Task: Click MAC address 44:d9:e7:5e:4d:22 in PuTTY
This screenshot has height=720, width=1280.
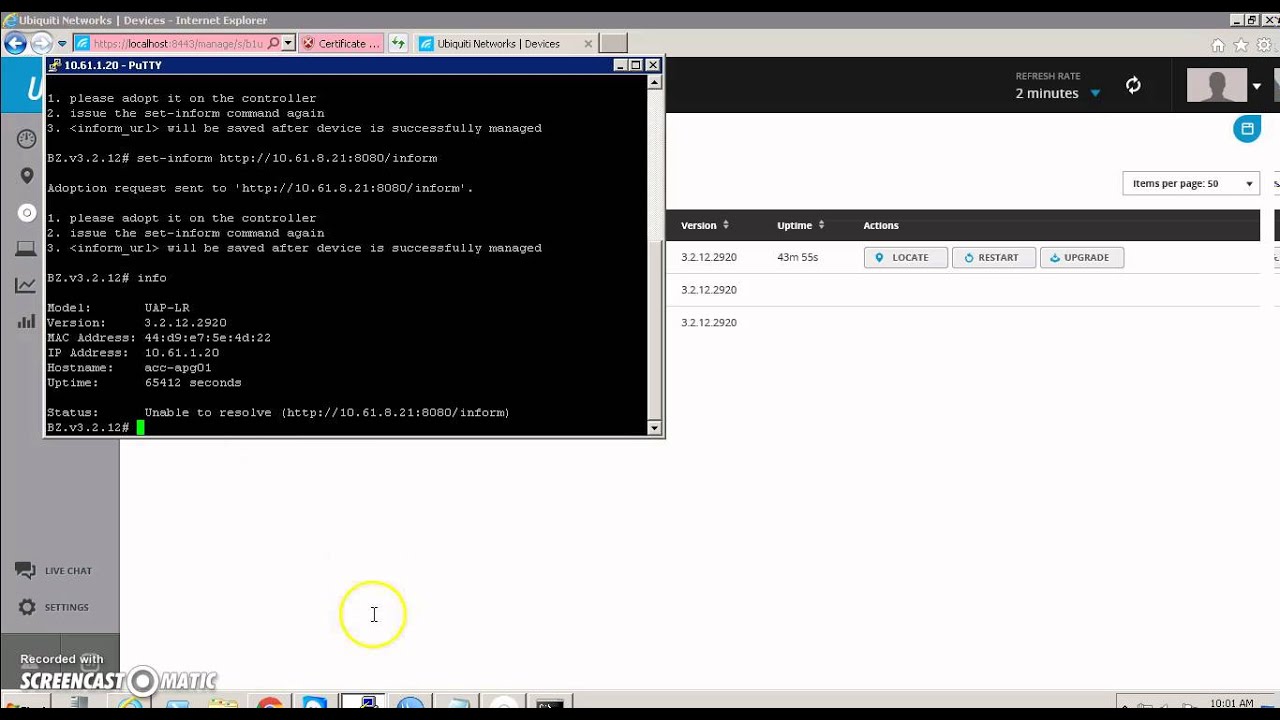Action: [x=207, y=338]
